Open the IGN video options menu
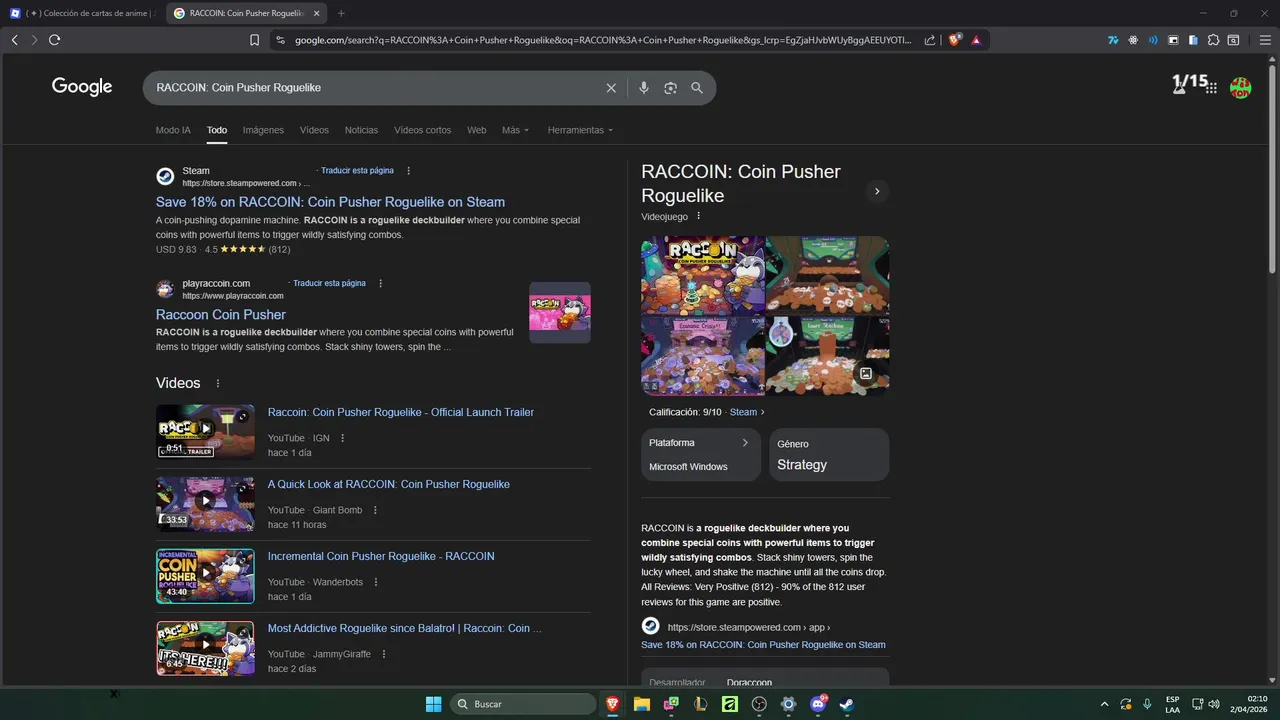The height and width of the screenshot is (720, 1280). 342,438
